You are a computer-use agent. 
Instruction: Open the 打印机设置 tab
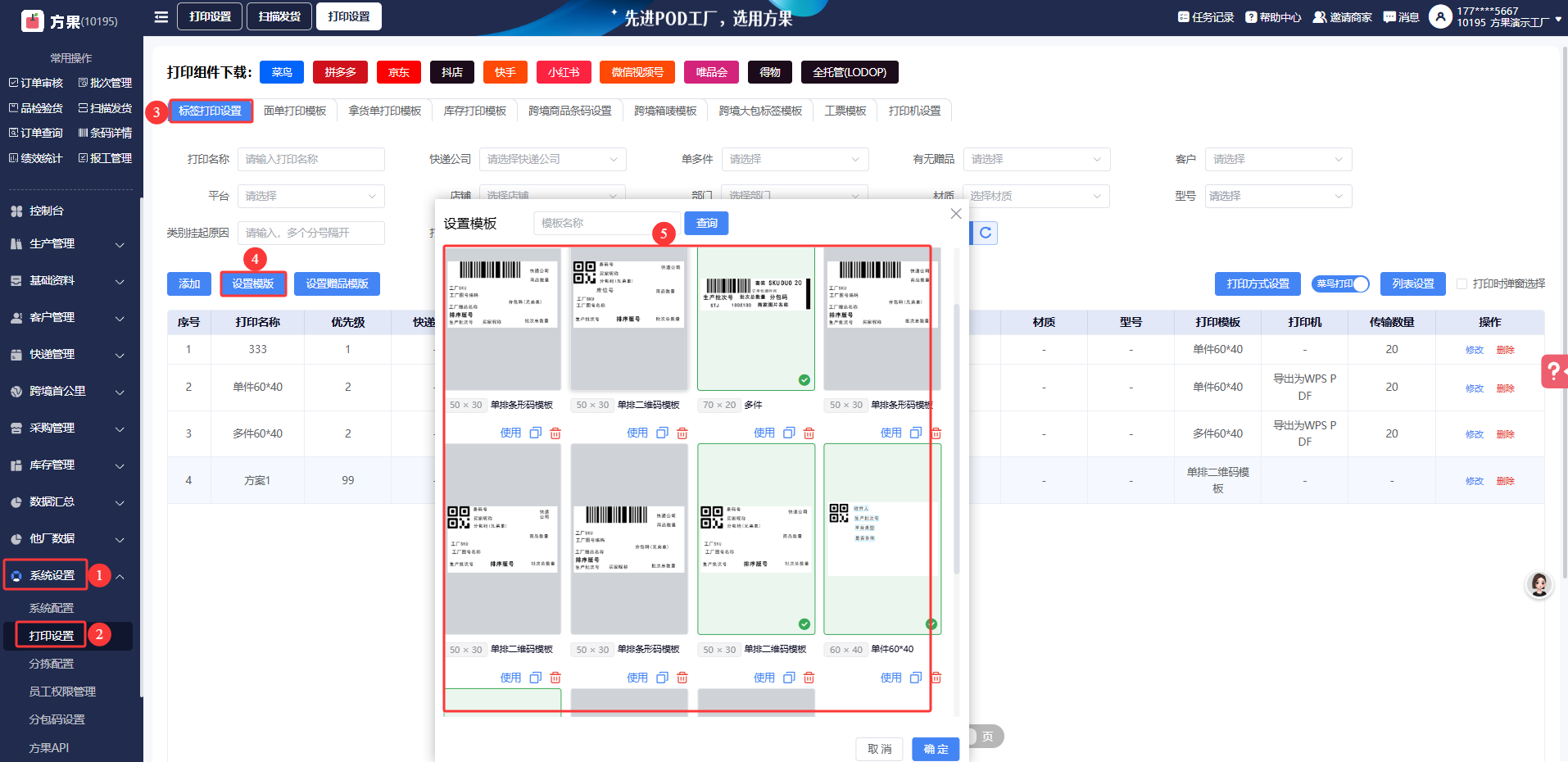click(x=914, y=111)
